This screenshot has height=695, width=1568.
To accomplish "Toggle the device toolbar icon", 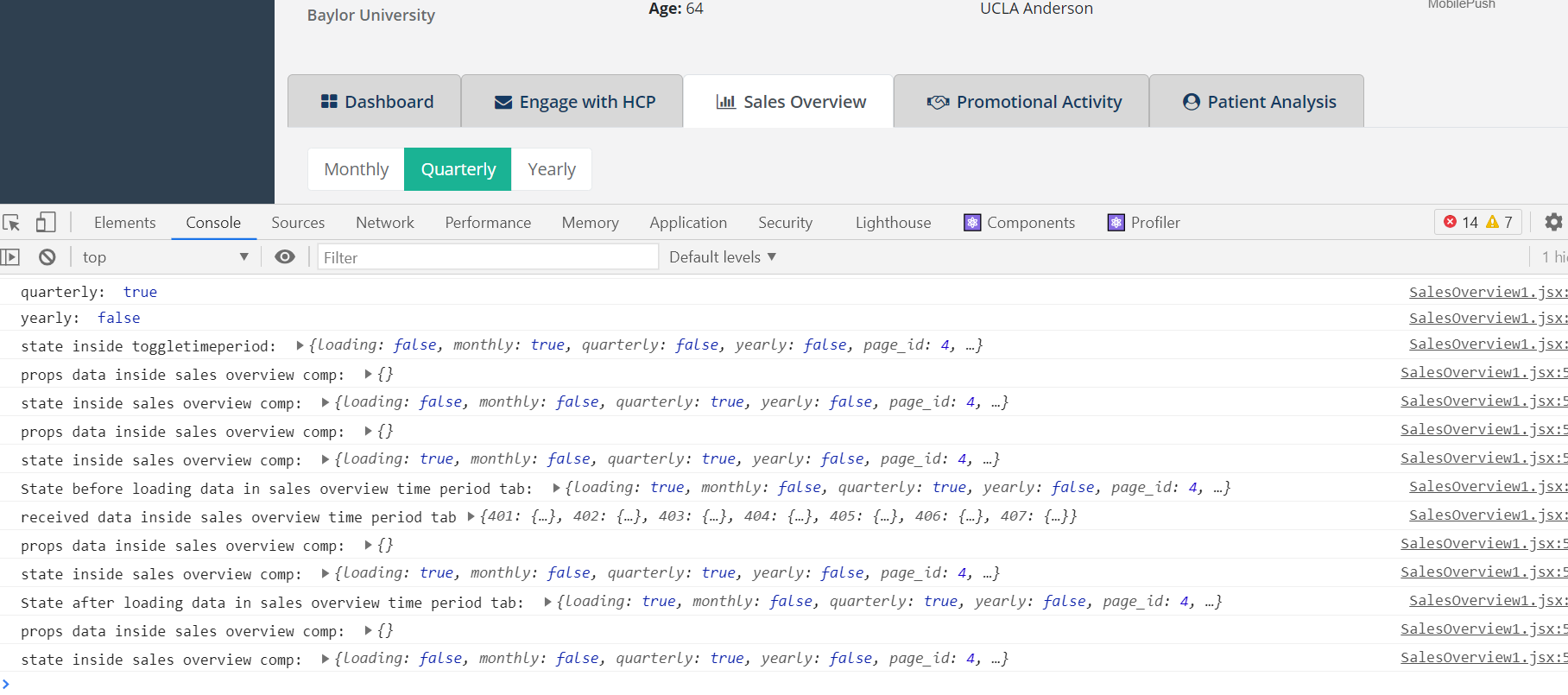I will [x=46, y=223].
